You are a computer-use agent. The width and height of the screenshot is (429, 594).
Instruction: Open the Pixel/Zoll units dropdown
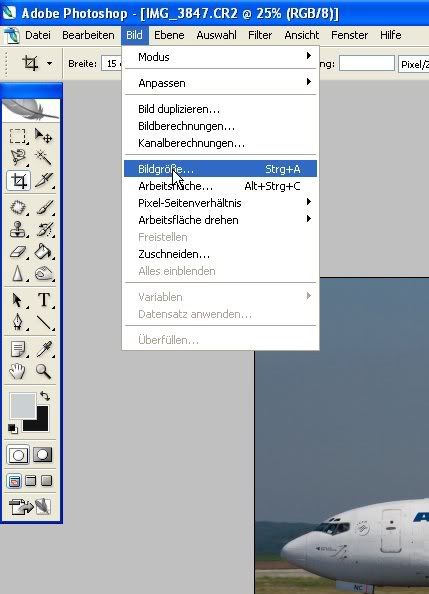[x=413, y=64]
